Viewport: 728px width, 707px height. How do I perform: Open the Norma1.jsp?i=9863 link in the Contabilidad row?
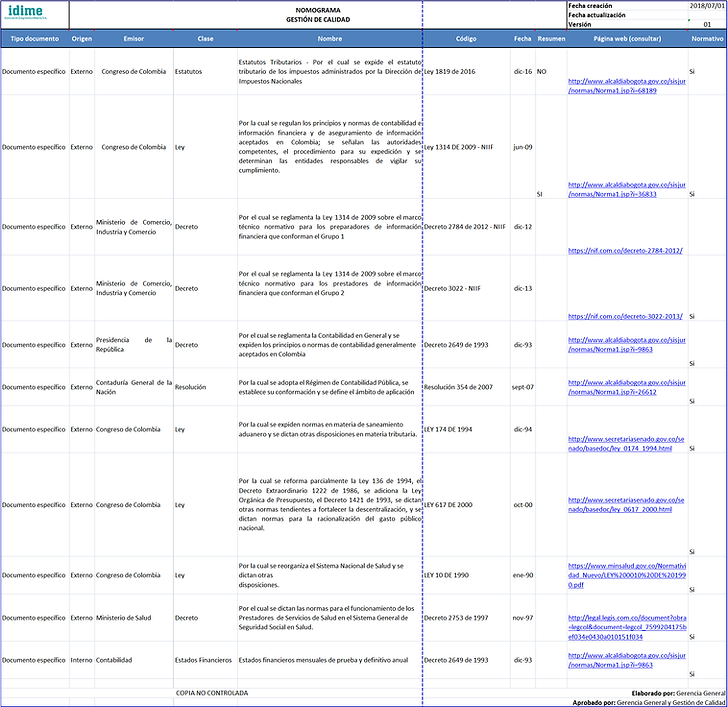click(x=627, y=660)
